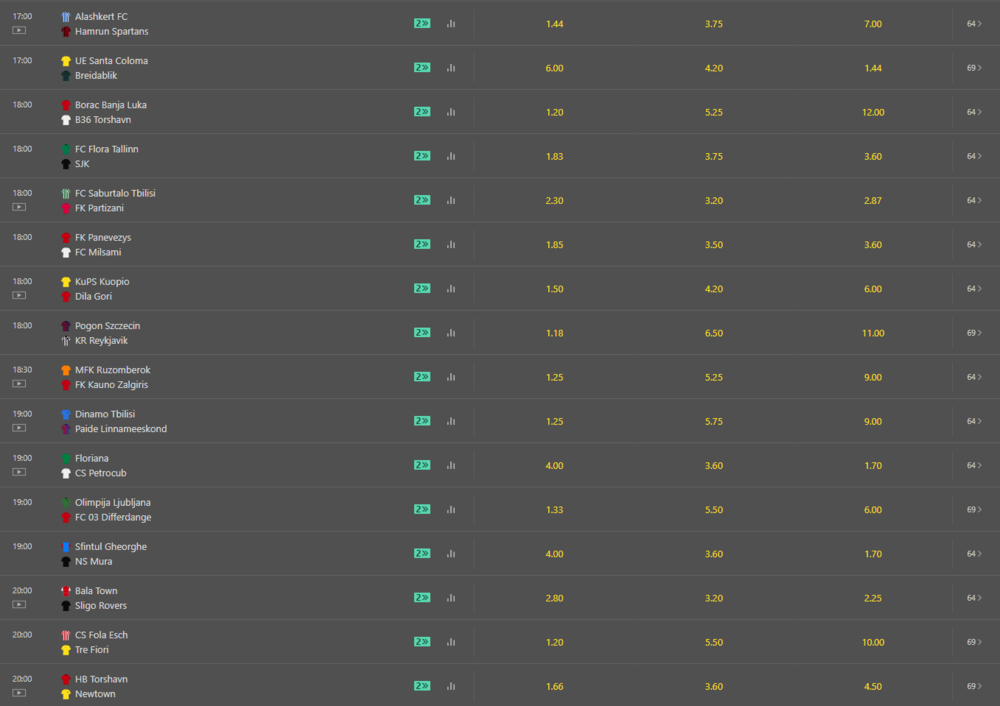Click live stream icon for KuPS Kuopio match

click(x=19, y=295)
